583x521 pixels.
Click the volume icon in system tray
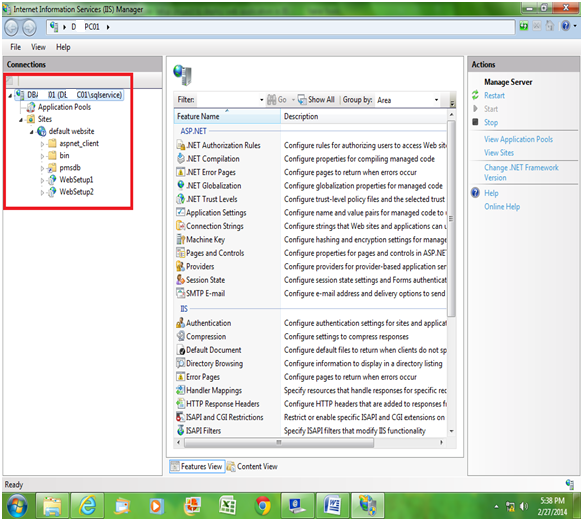pos(524,506)
